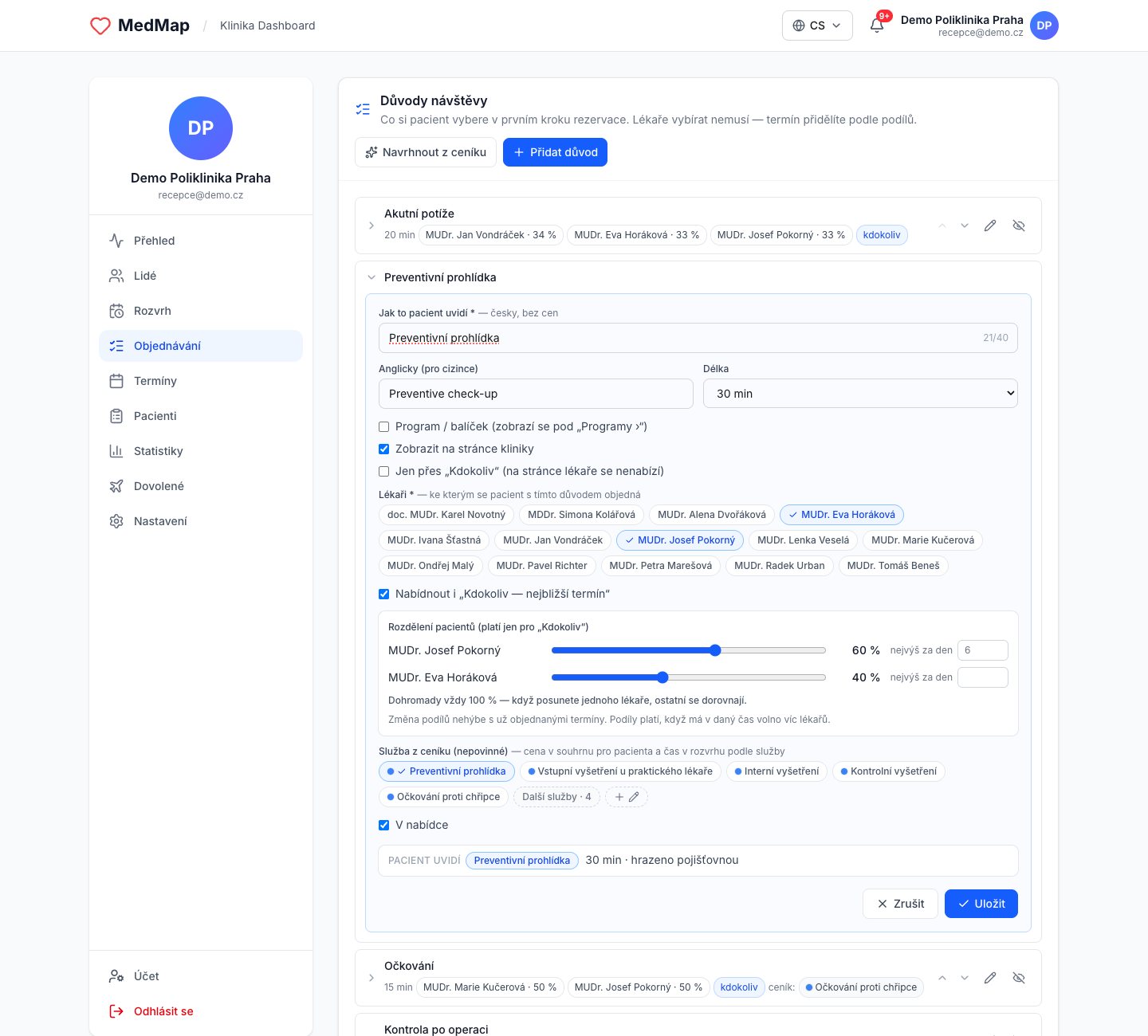Edit the Očkování reason with pencil icon
Viewport: 1148px width, 1036px height.
point(990,978)
